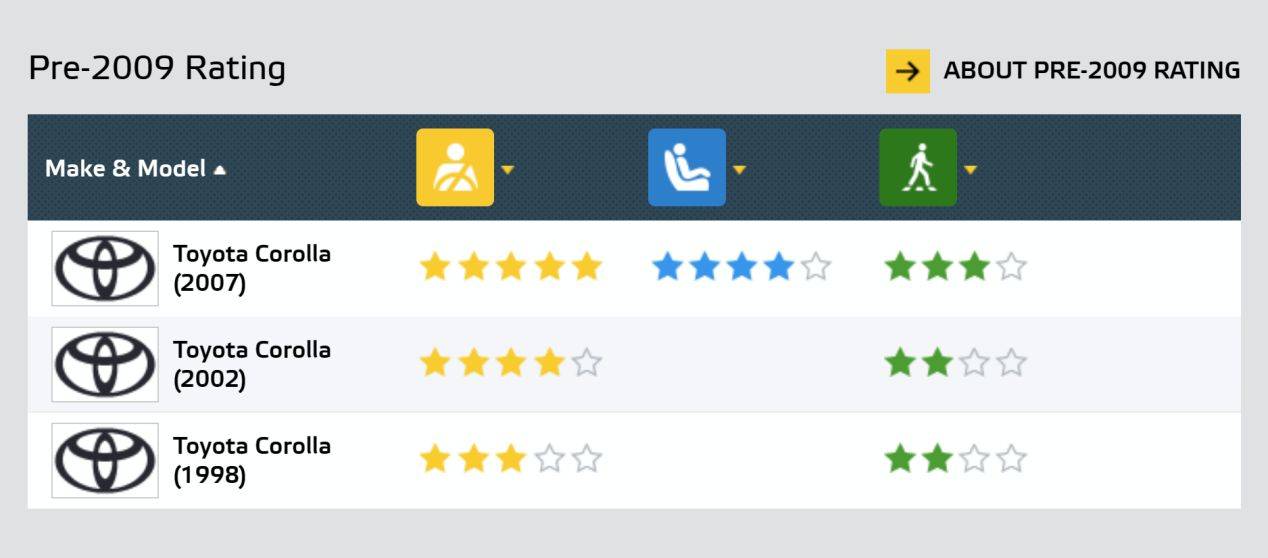Open the Toyota Corolla (1998) entry
Viewport: 1268px width, 558px height.
pos(252,460)
